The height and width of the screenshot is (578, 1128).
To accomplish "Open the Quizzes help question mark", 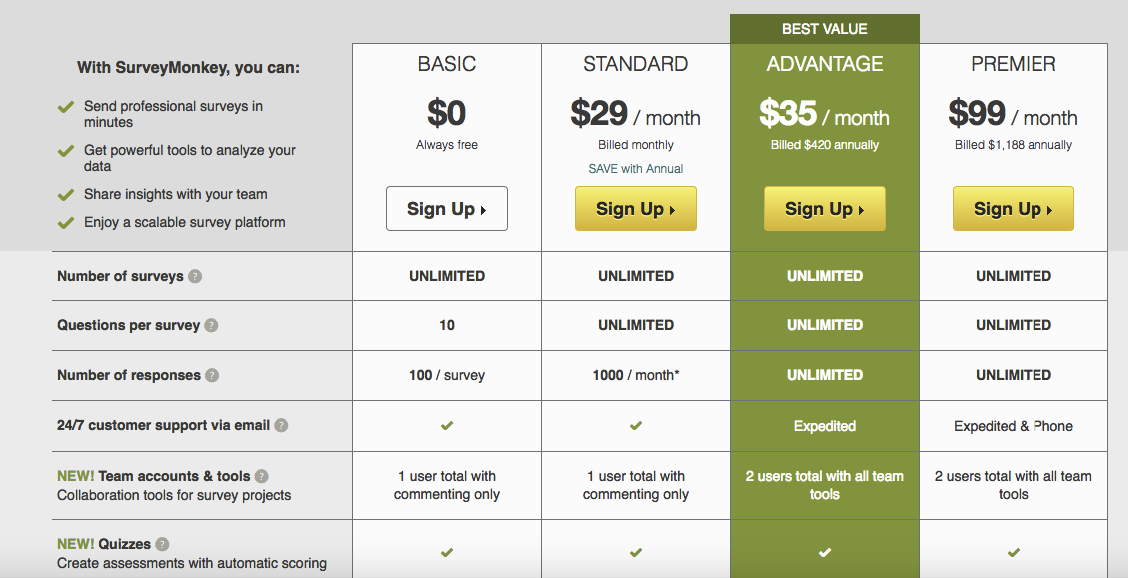I will point(163,544).
